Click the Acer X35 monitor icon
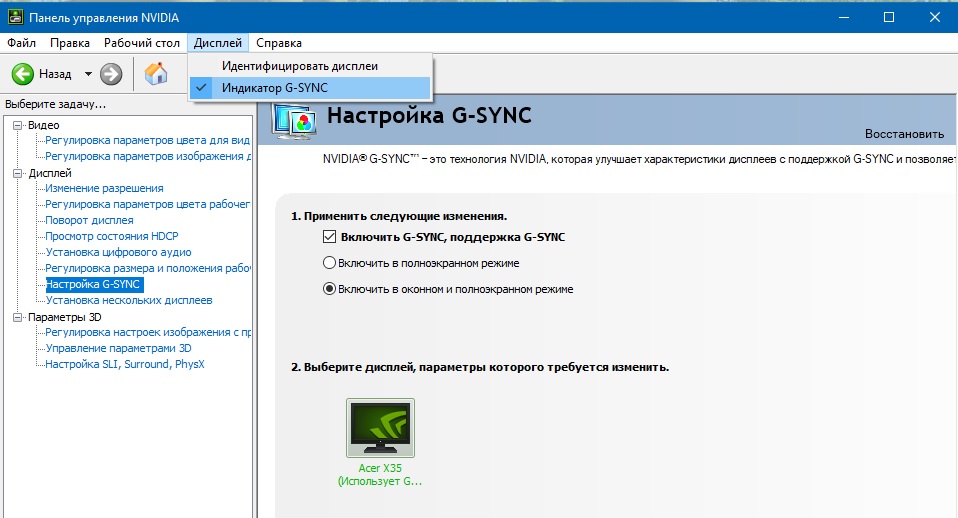 point(380,428)
